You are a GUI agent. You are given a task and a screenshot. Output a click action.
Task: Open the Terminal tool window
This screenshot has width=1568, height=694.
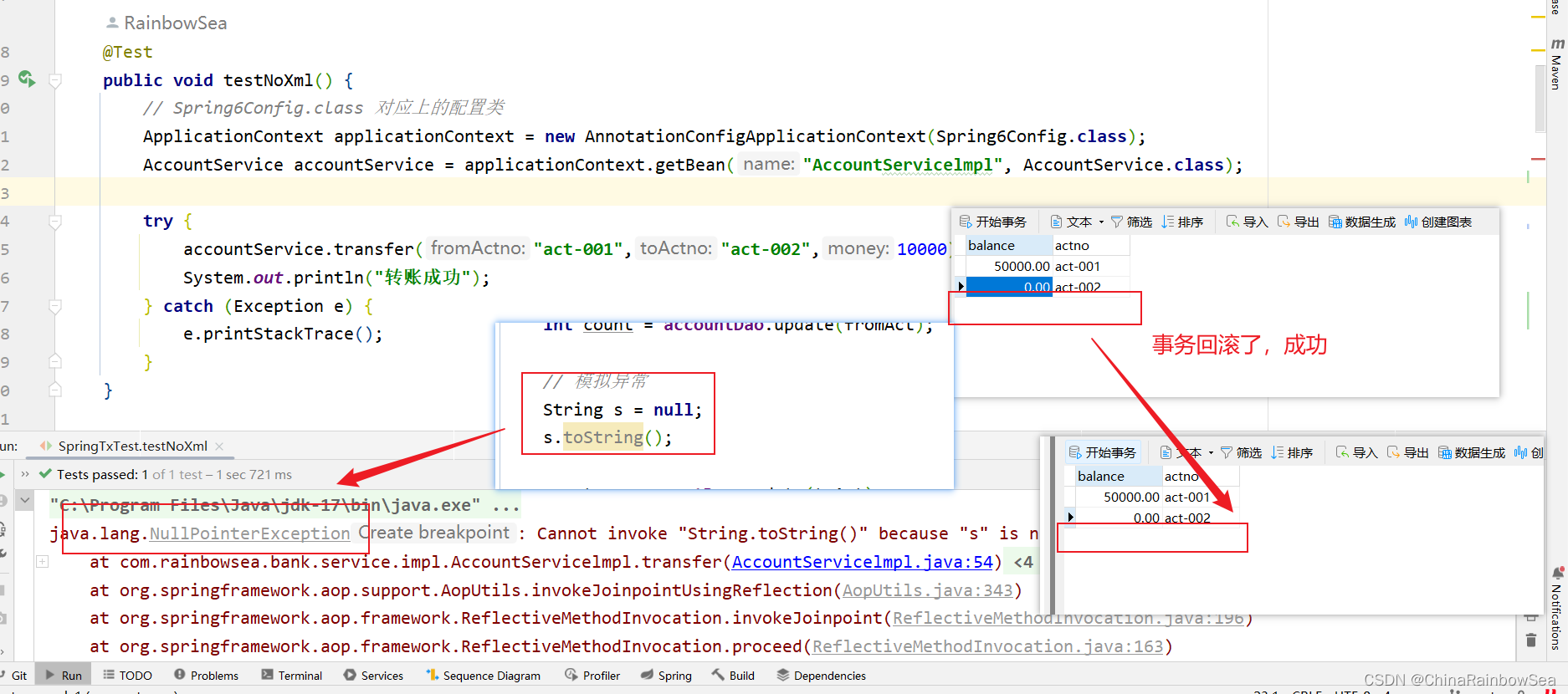pyautogui.click(x=291, y=676)
